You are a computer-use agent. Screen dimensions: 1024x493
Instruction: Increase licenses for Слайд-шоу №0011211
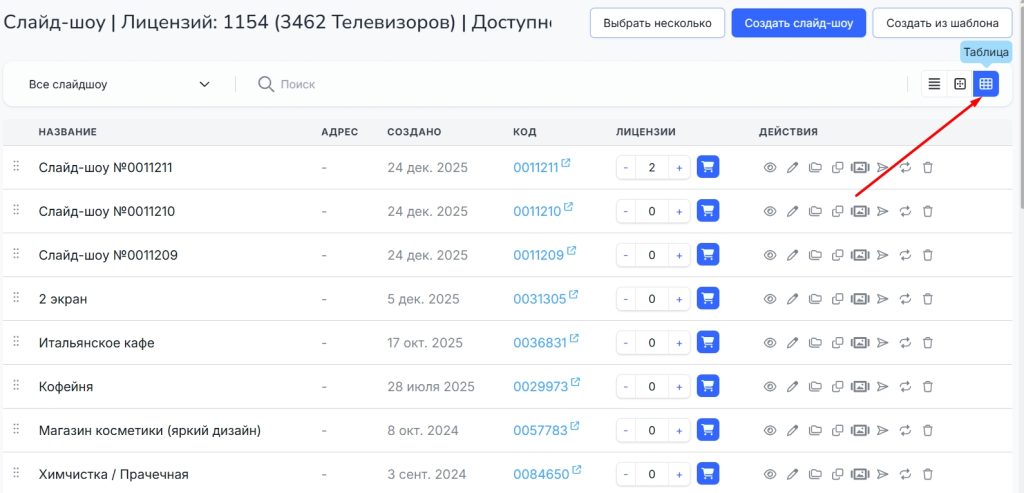679,168
